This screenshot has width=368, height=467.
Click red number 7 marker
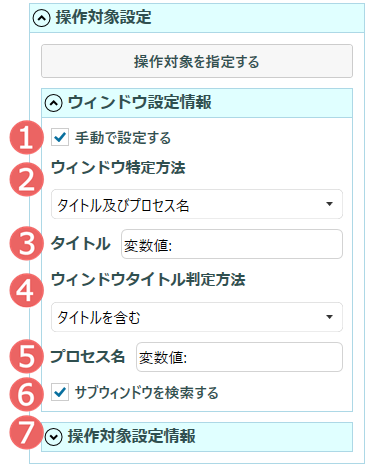click(x=25, y=433)
